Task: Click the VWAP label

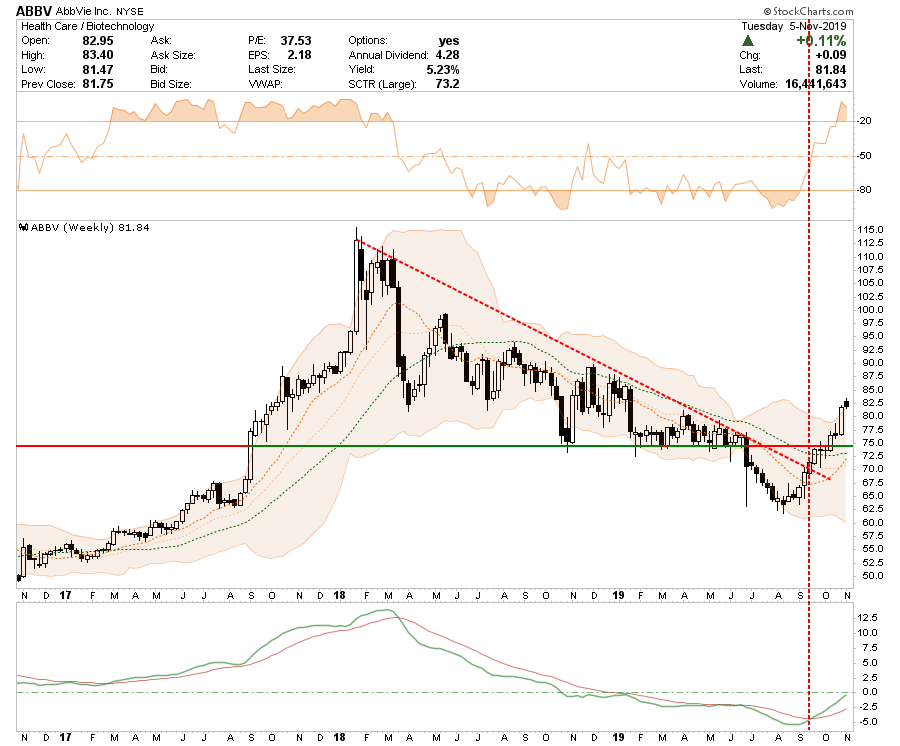Action: click(265, 84)
